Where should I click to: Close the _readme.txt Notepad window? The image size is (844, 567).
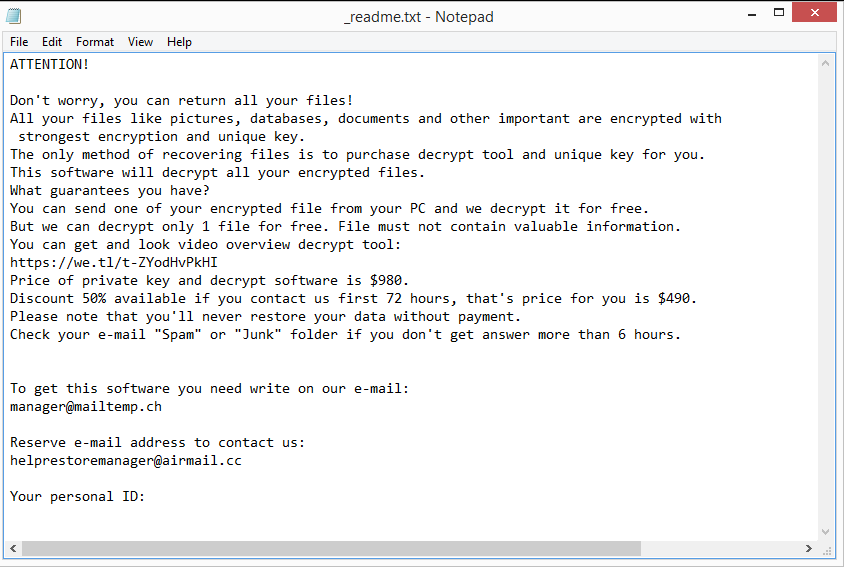[814, 13]
